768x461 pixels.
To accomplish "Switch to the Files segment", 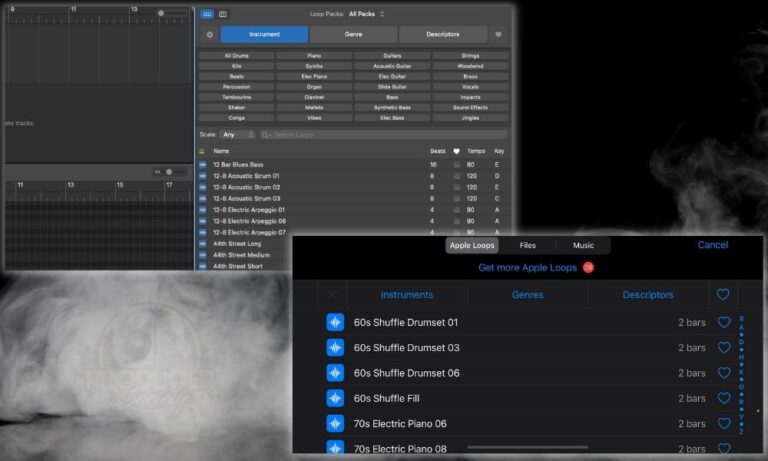I will pyautogui.click(x=528, y=245).
